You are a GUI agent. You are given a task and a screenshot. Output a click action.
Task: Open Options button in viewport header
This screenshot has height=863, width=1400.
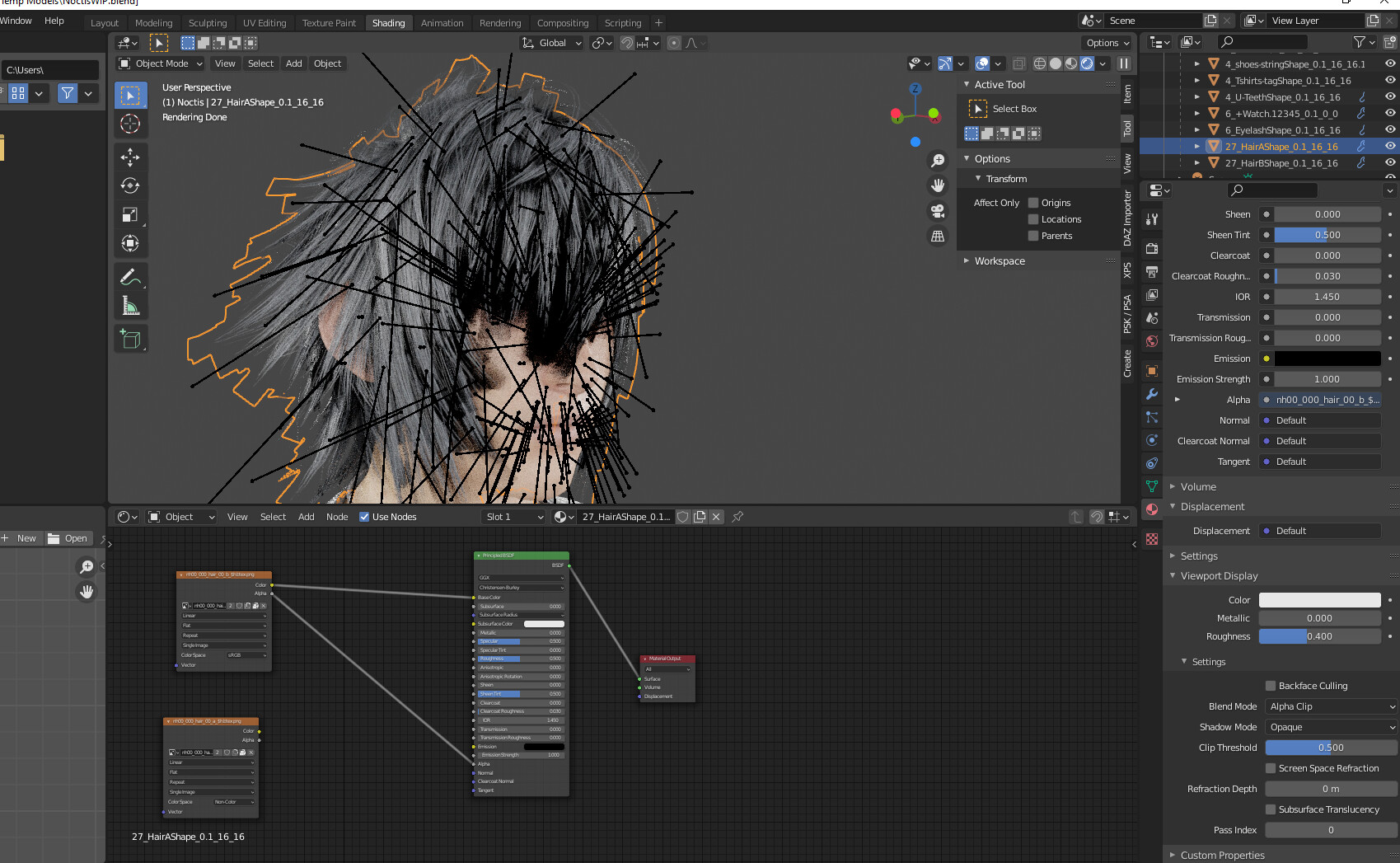tap(1107, 43)
